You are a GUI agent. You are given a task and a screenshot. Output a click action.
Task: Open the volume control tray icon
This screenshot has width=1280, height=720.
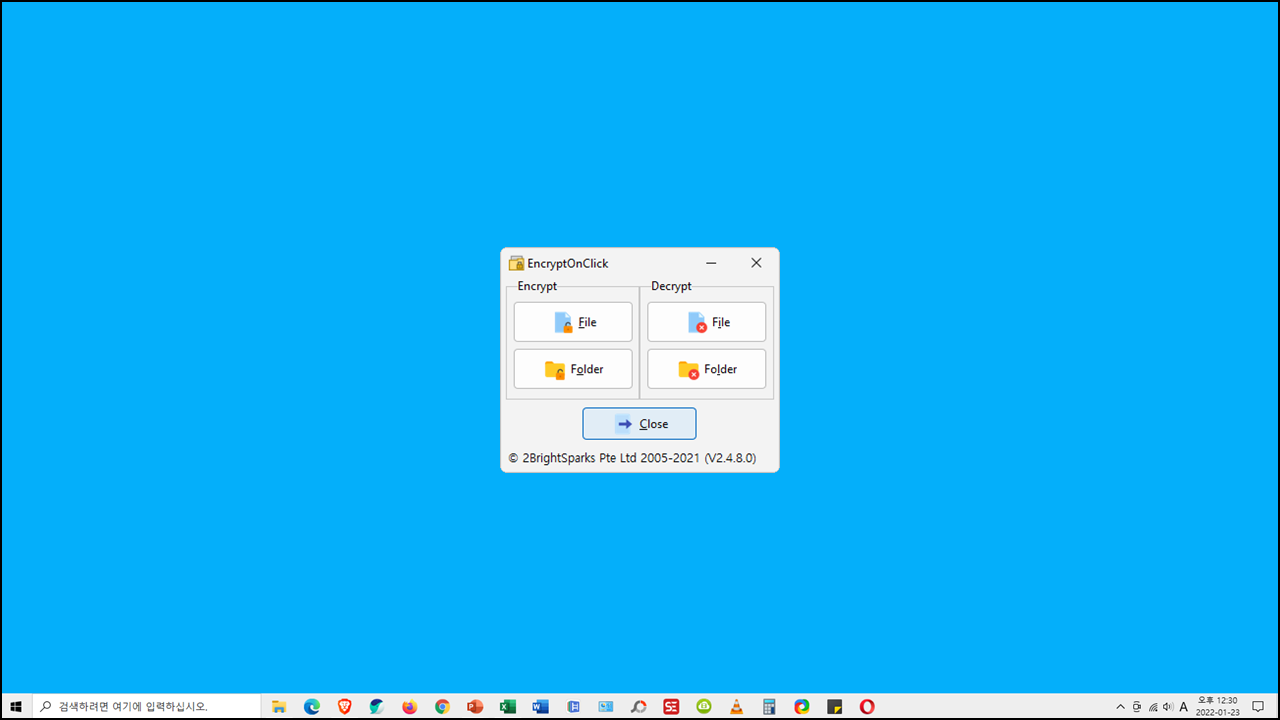pyautogui.click(x=1168, y=707)
